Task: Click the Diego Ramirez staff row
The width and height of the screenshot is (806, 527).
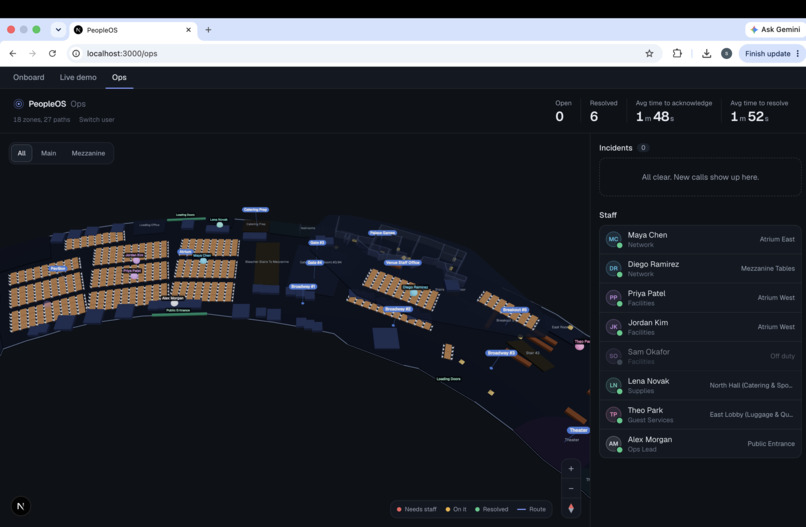Action: [x=700, y=269]
